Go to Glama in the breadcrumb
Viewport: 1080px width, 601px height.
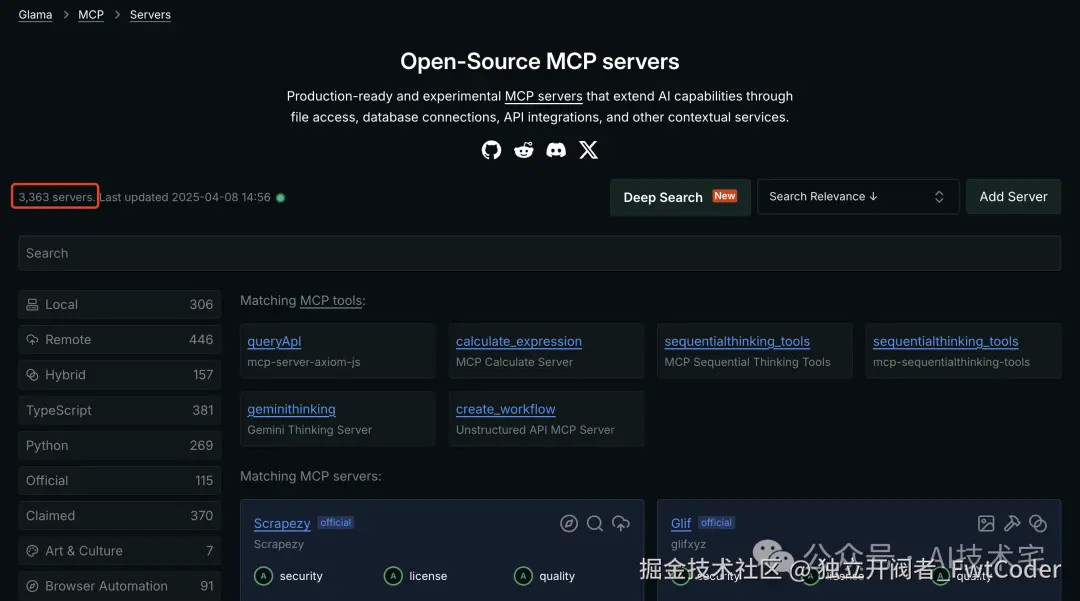(35, 14)
